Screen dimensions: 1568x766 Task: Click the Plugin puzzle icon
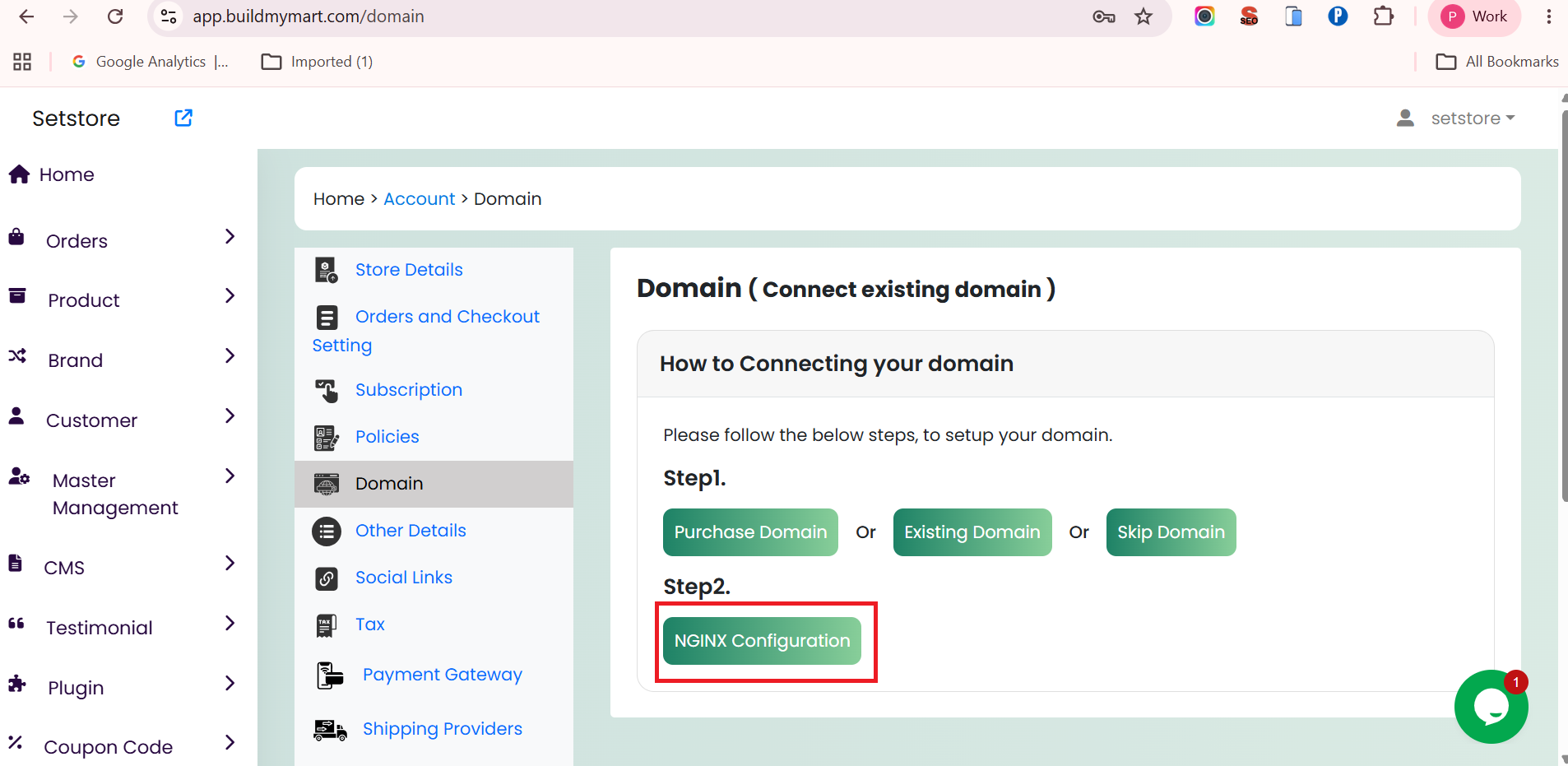(x=17, y=683)
